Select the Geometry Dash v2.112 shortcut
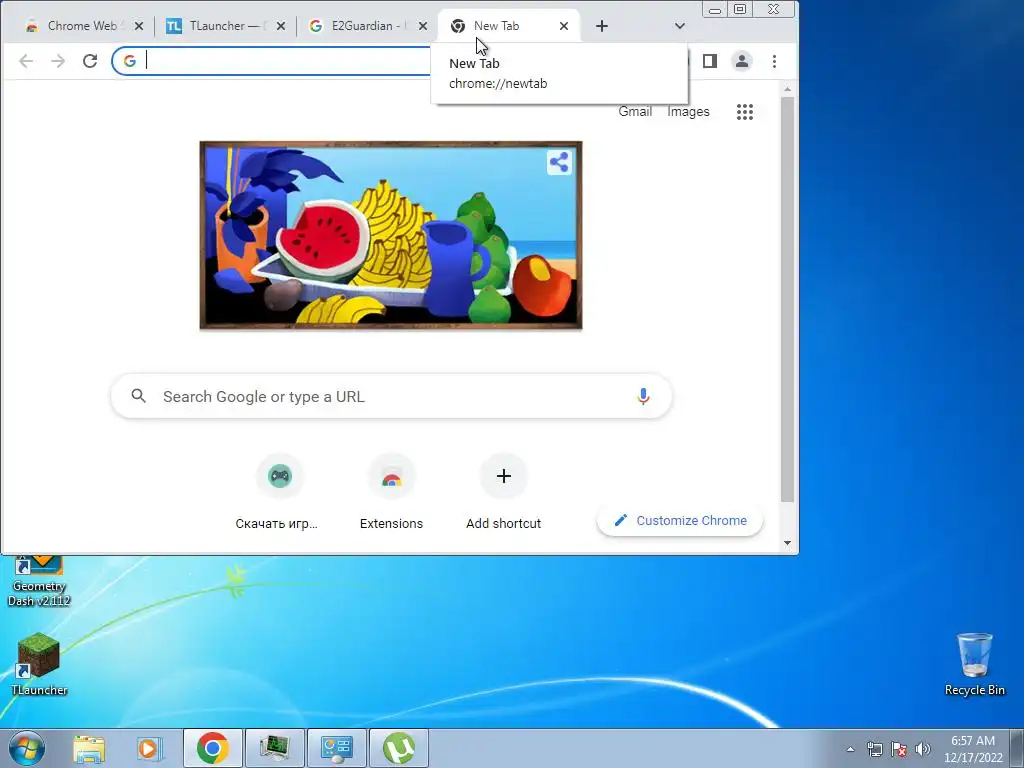The height and width of the screenshot is (768, 1024). tap(39, 581)
